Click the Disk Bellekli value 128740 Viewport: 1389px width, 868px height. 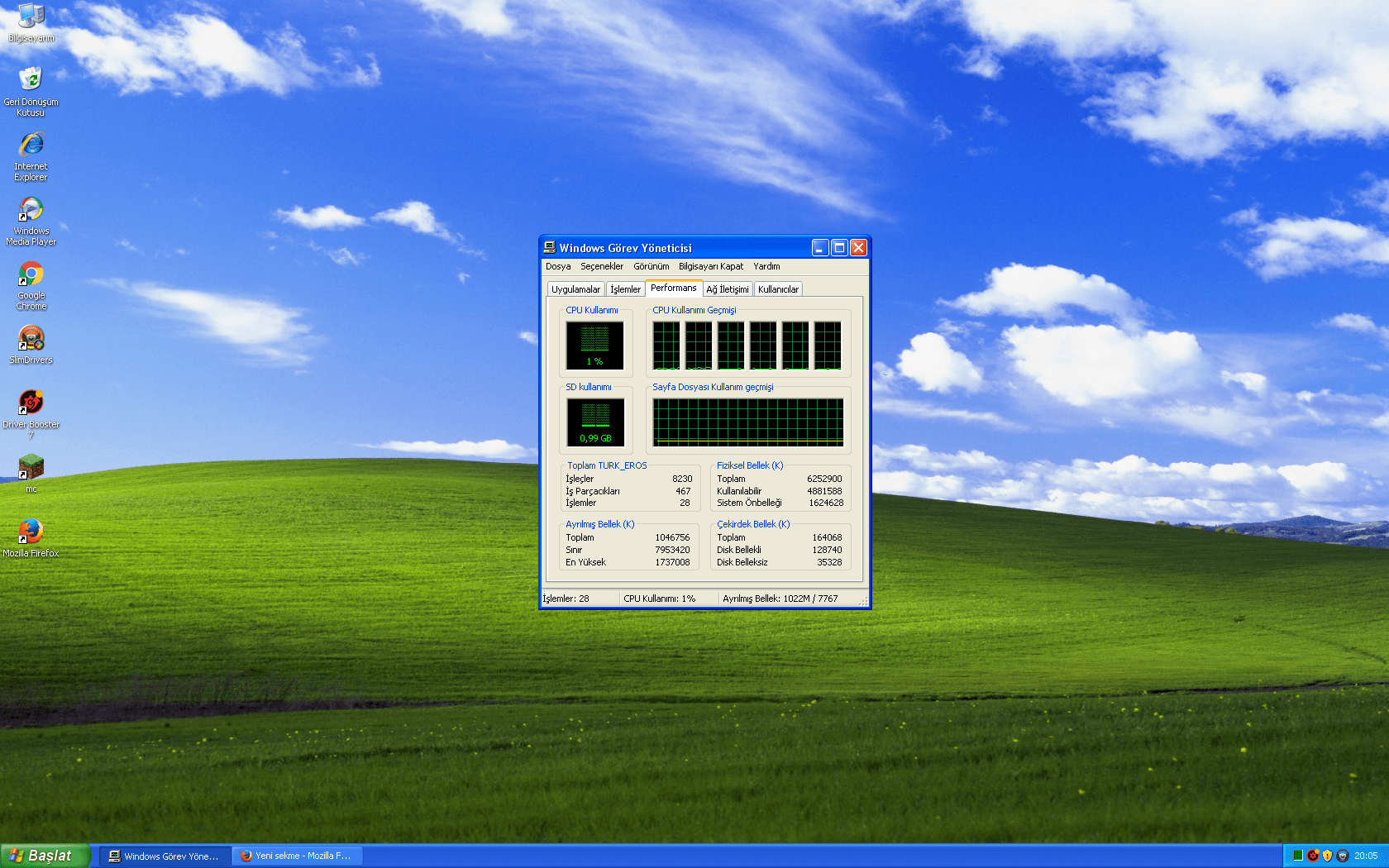[827, 550]
